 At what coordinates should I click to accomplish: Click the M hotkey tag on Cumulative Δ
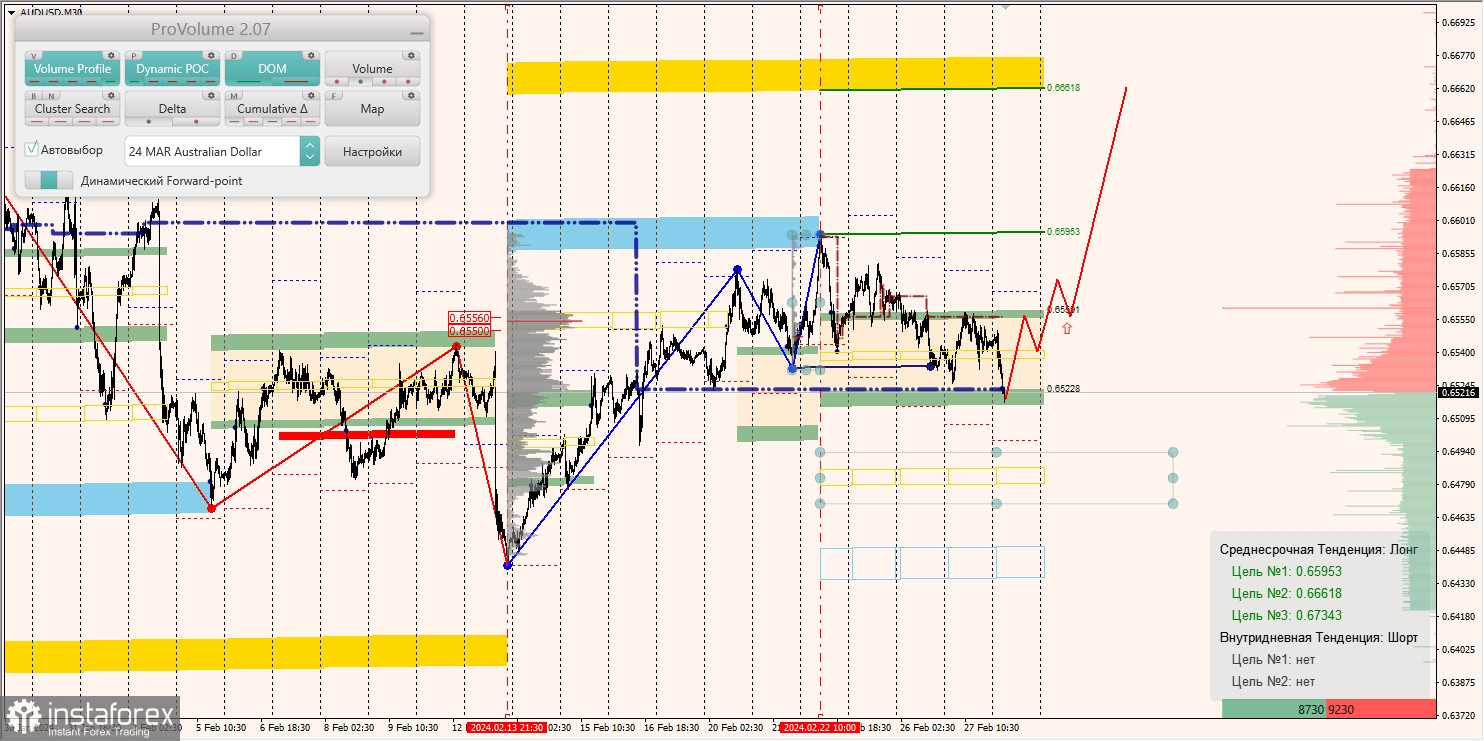(x=235, y=96)
